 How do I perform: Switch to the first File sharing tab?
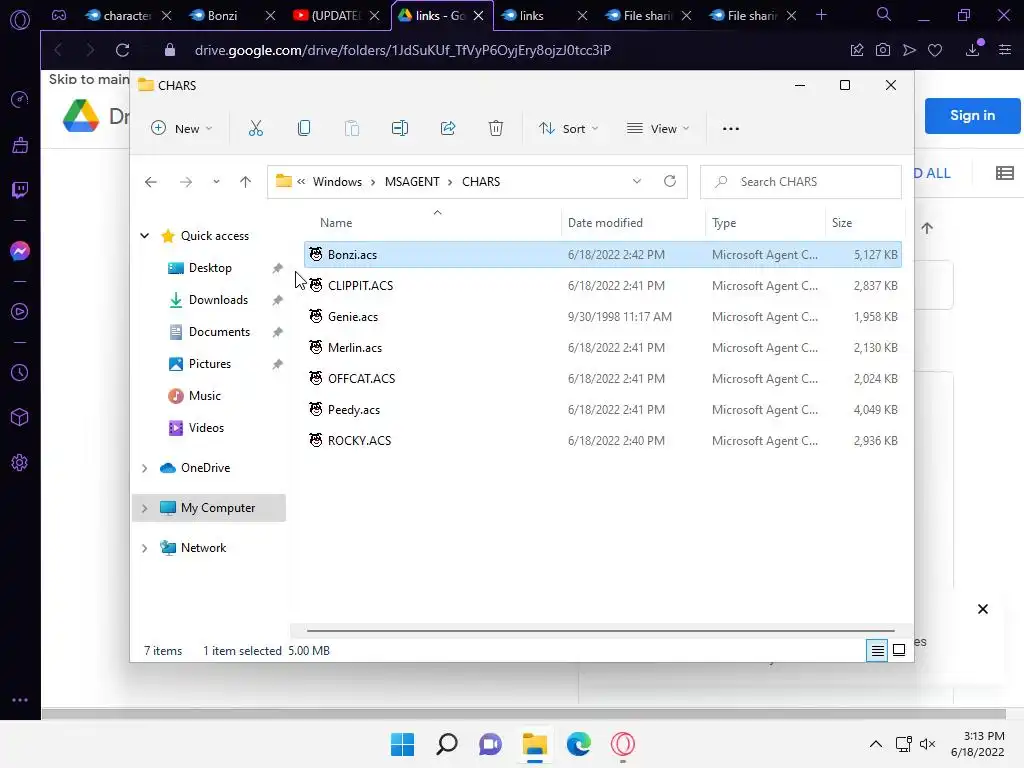[x=647, y=16]
